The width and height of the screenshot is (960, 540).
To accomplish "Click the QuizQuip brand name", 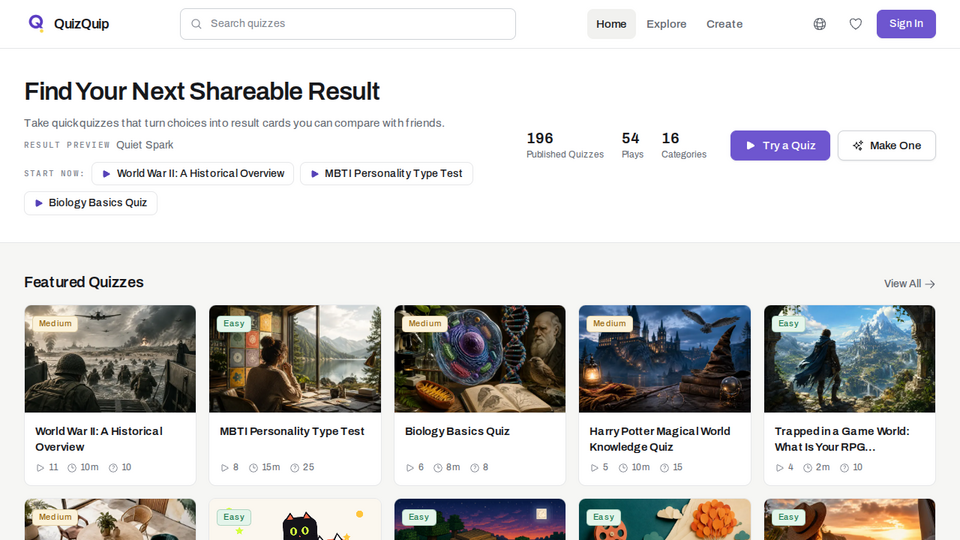I will 81,24.
